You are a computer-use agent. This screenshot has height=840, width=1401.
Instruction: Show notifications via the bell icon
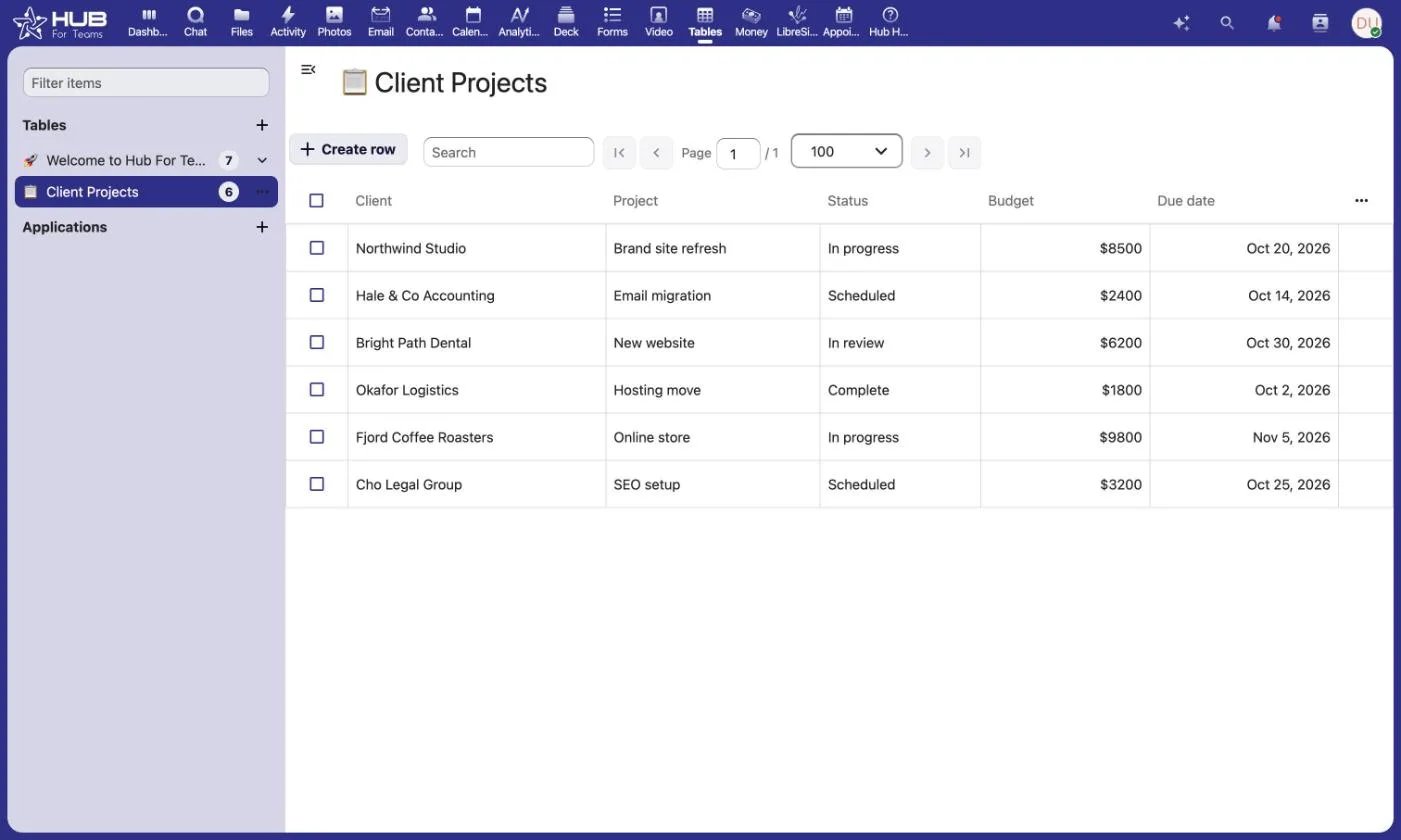[1274, 22]
